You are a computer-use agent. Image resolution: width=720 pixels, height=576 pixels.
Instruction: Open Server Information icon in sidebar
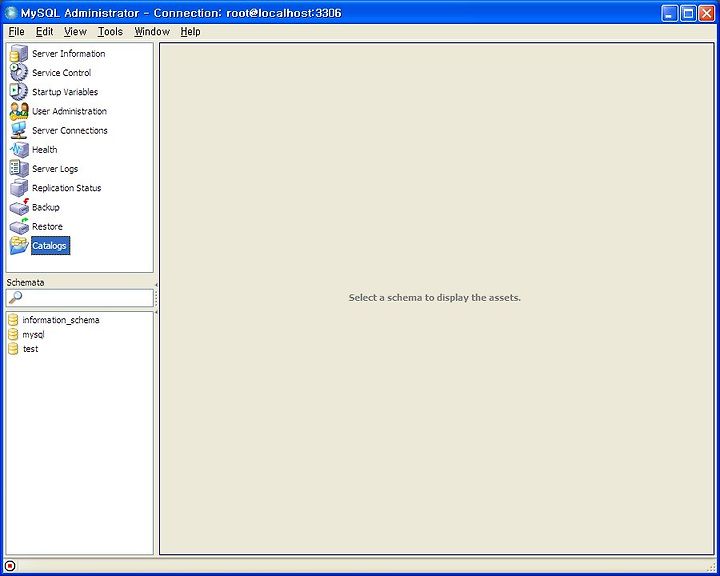(19, 53)
